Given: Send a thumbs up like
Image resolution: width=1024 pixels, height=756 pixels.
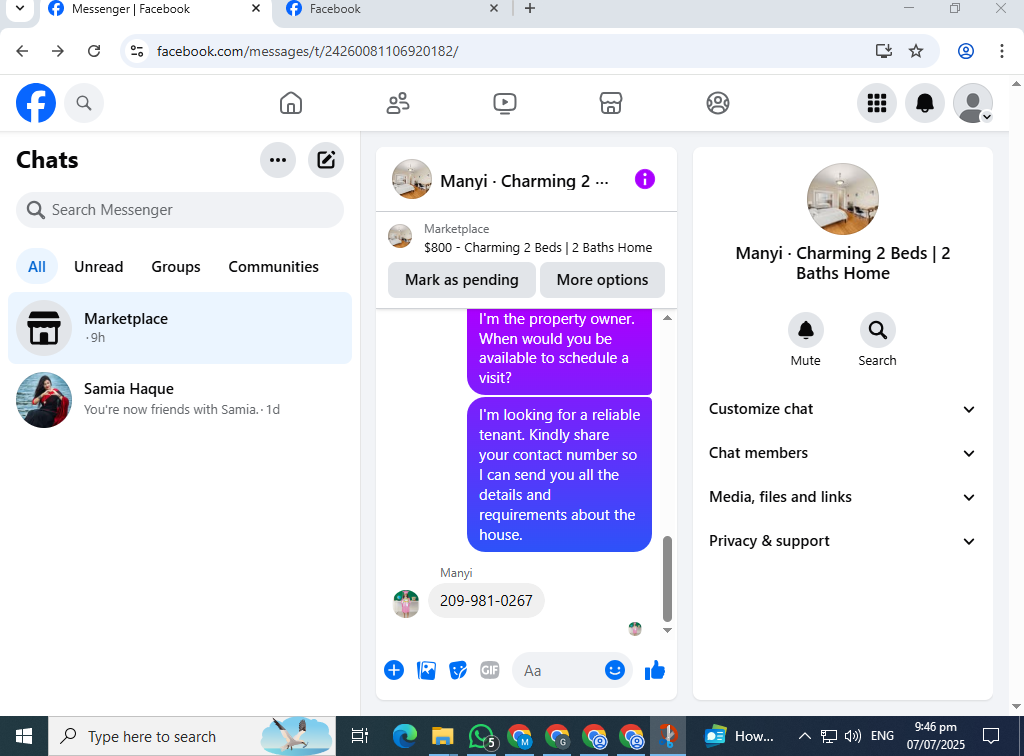Looking at the screenshot, I should (654, 670).
